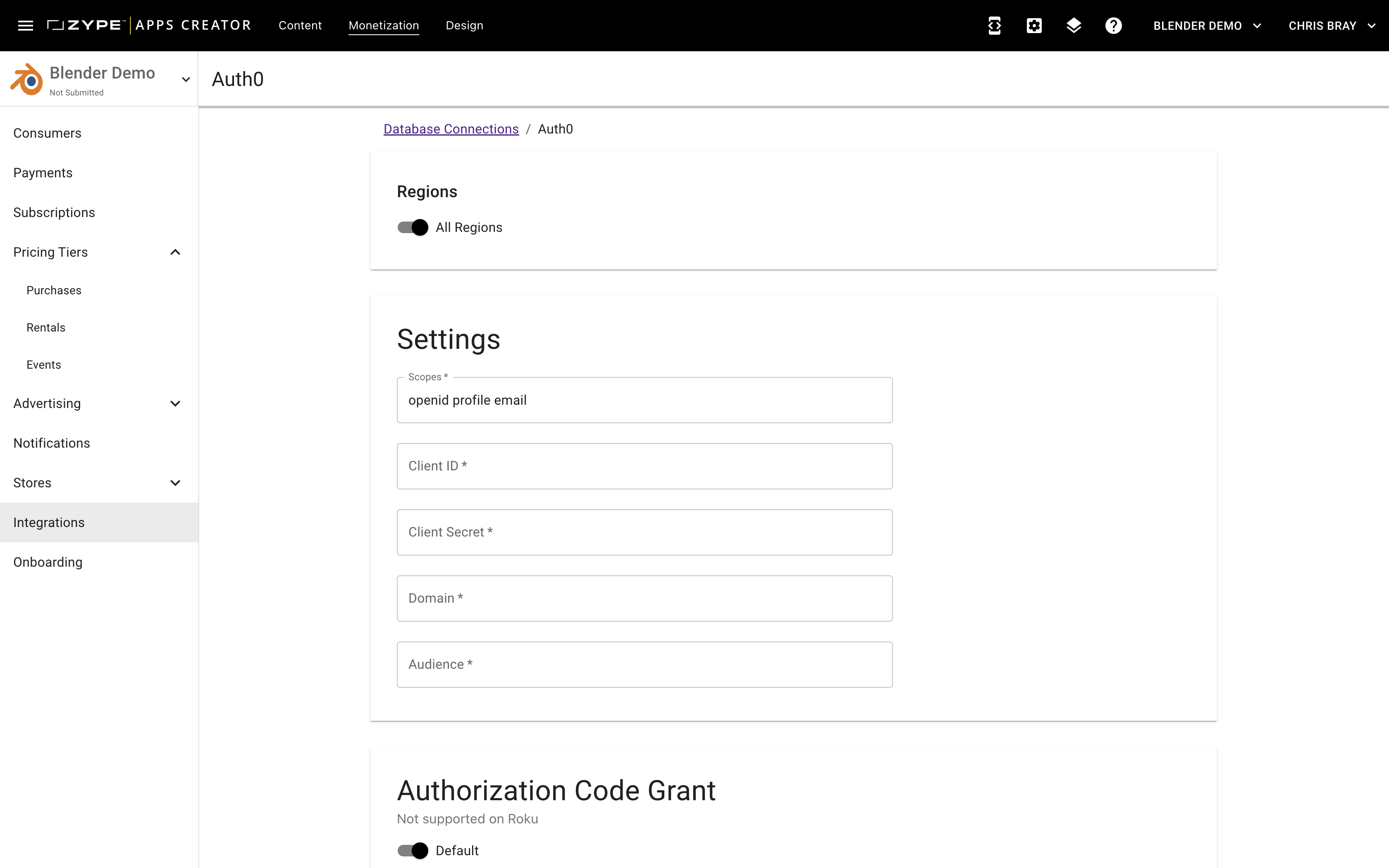Open the settings gear icon
1389x868 pixels.
1034,25
